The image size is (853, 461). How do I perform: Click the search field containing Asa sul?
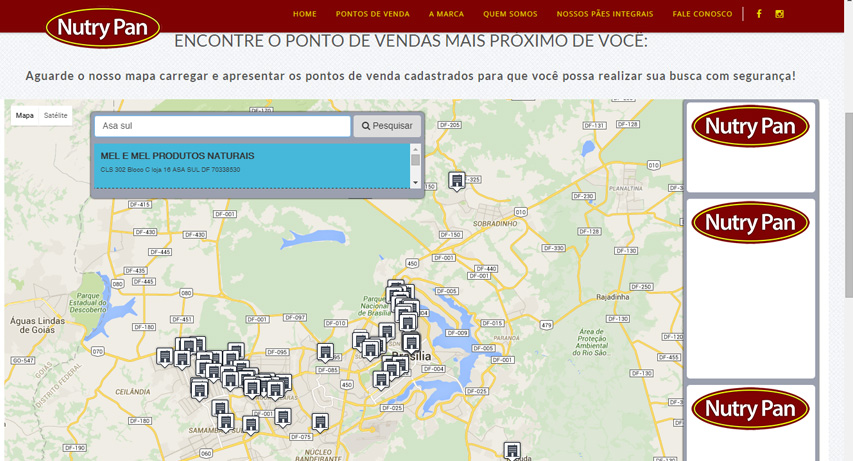click(222, 126)
